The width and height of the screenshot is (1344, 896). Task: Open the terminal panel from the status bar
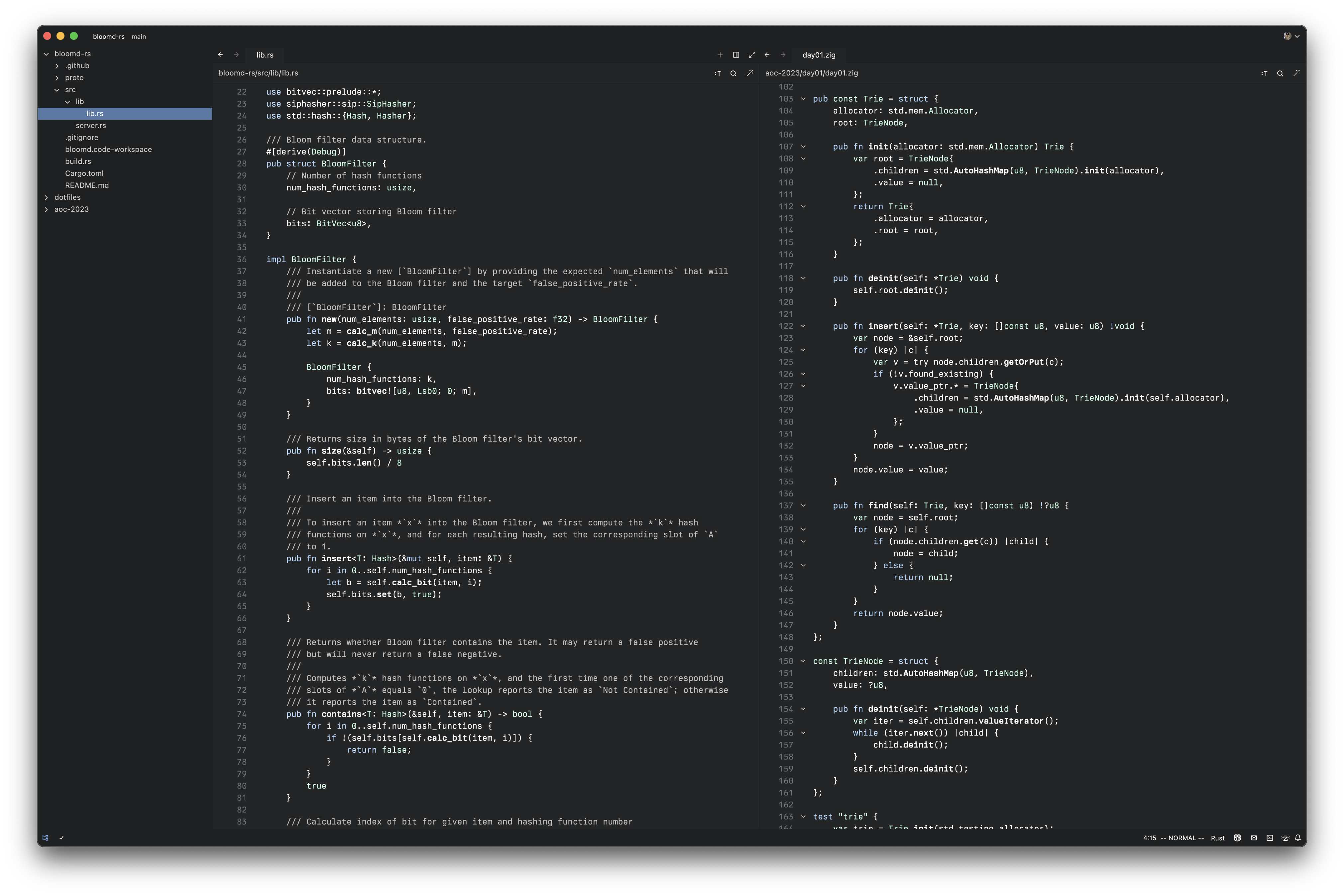tap(1270, 838)
